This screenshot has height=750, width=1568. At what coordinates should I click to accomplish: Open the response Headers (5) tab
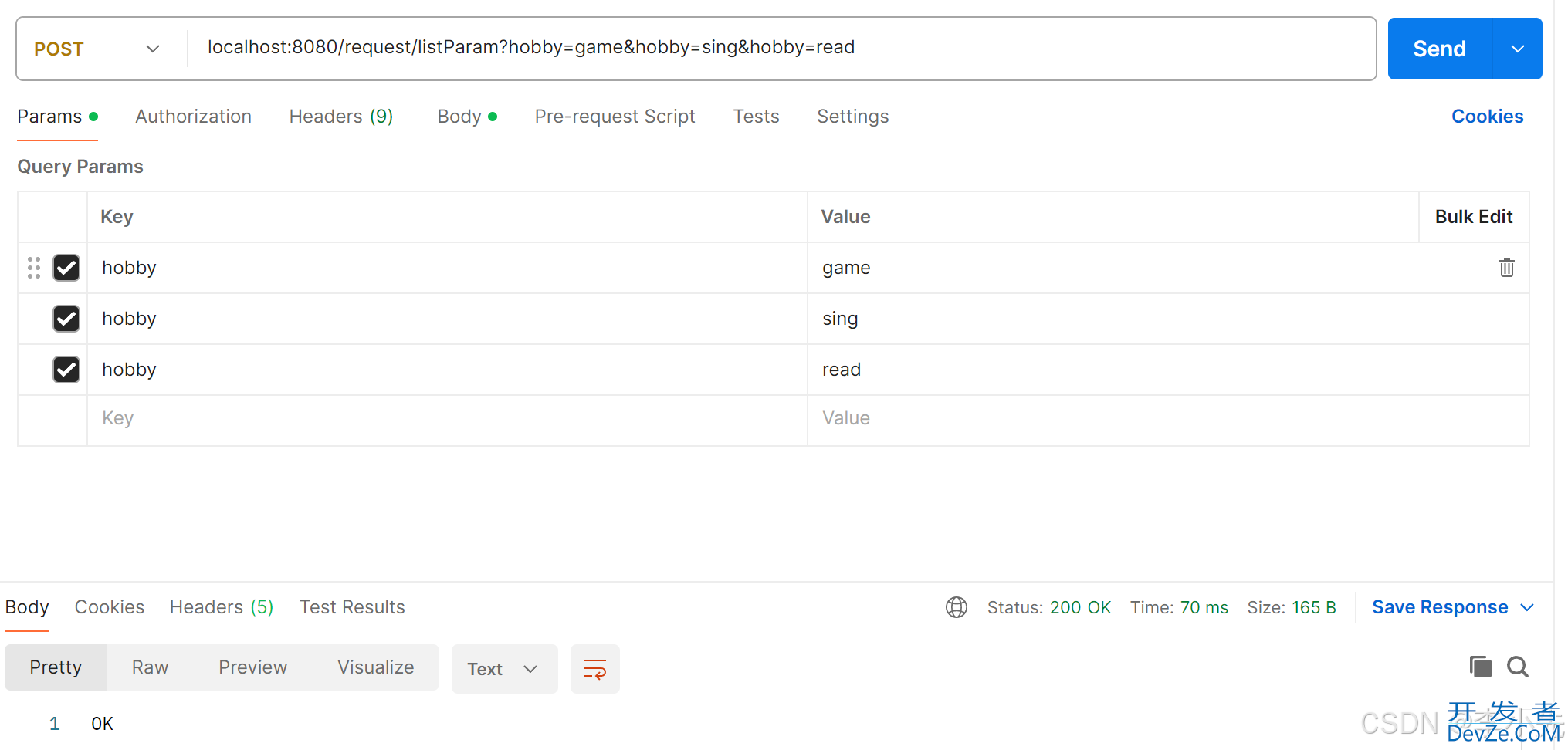(222, 607)
